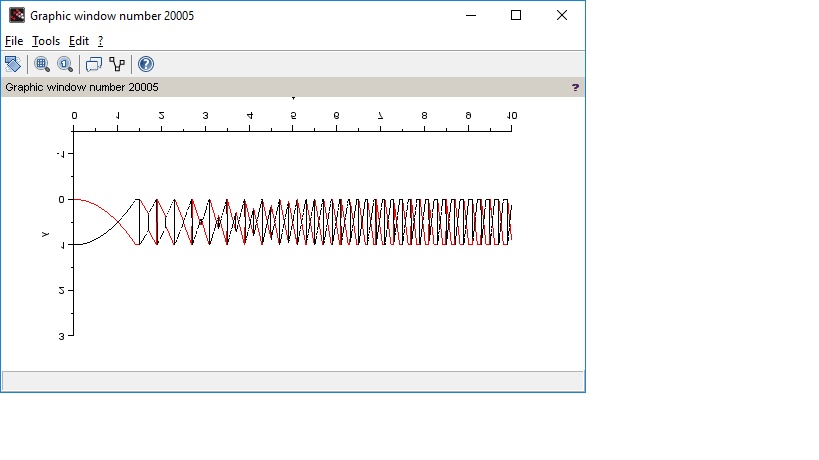The width and height of the screenshot is (819, 460).
Task: Click the status bar at window bottom
Action: 292,381
